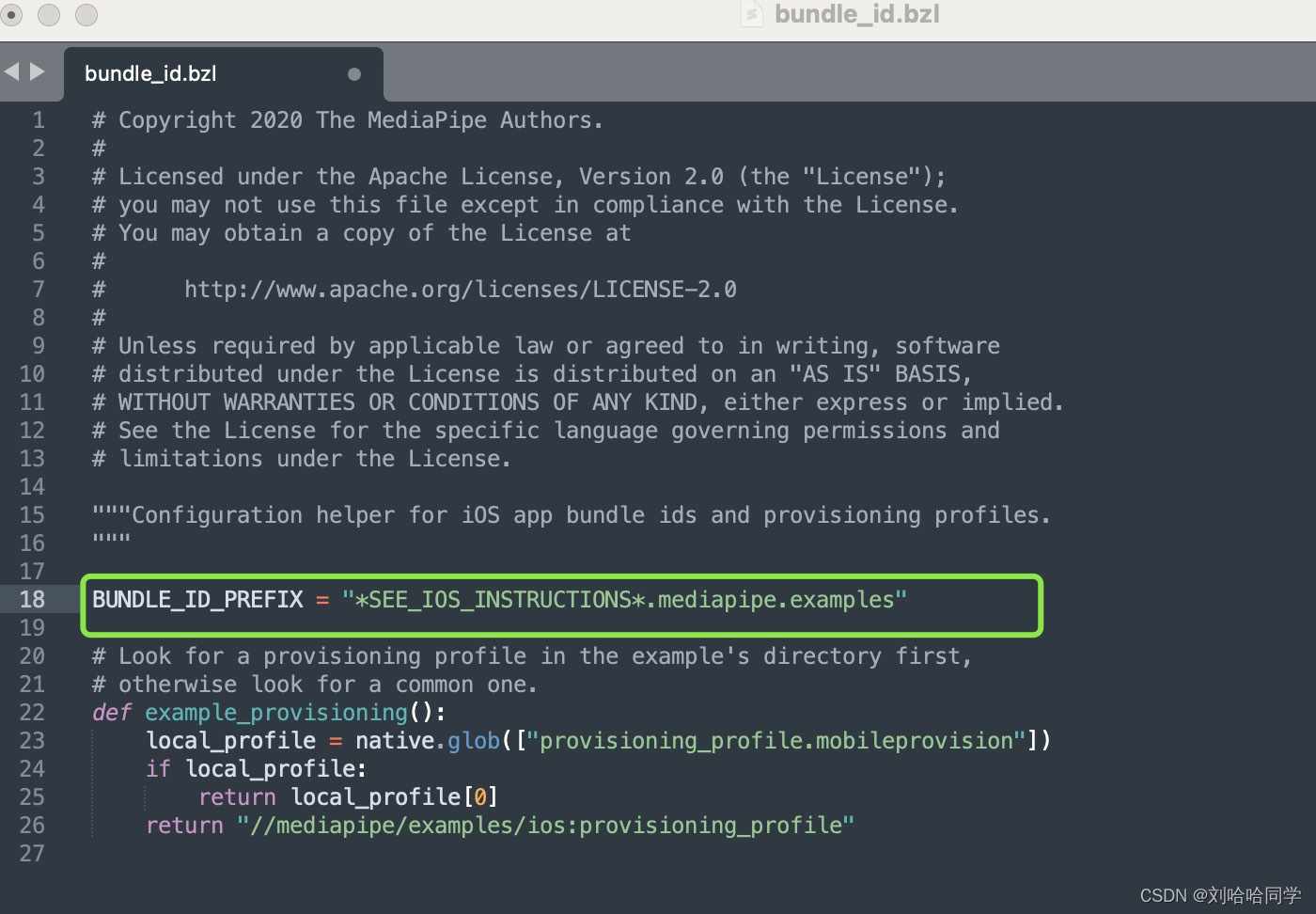The height and width of the screenshot is (914, 1316).
Task: Click the 'Unless required by applicable law' comment
Action: point(546,346)
